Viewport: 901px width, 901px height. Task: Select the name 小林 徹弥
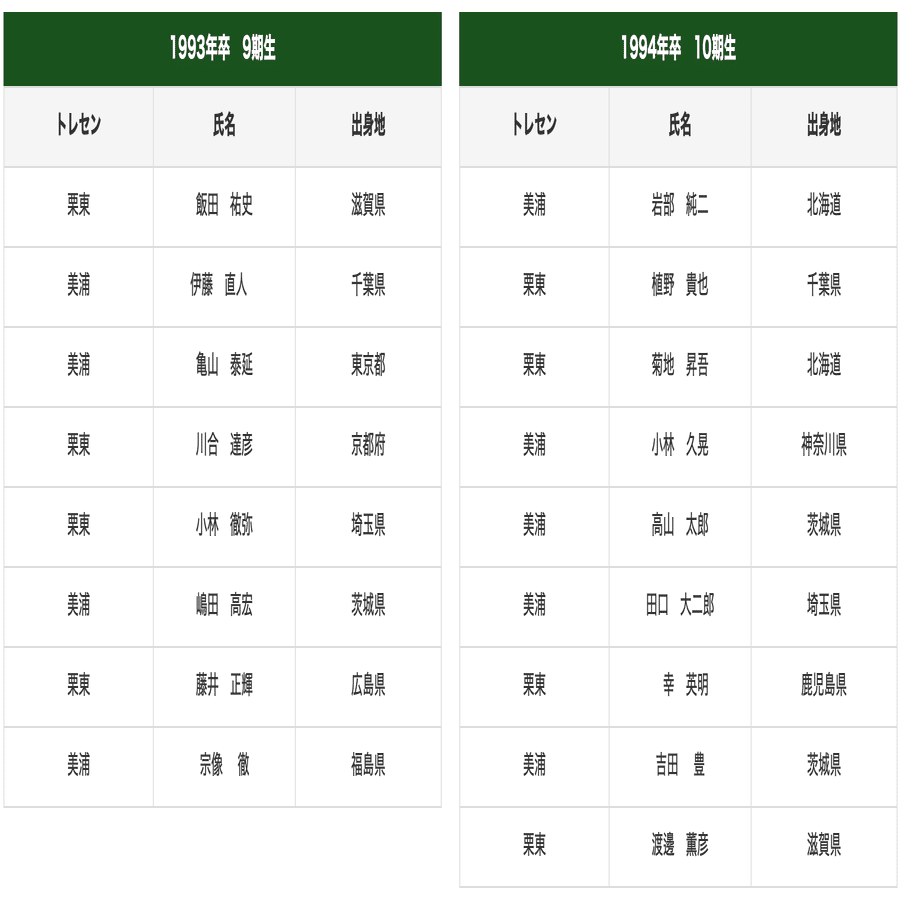224,524
